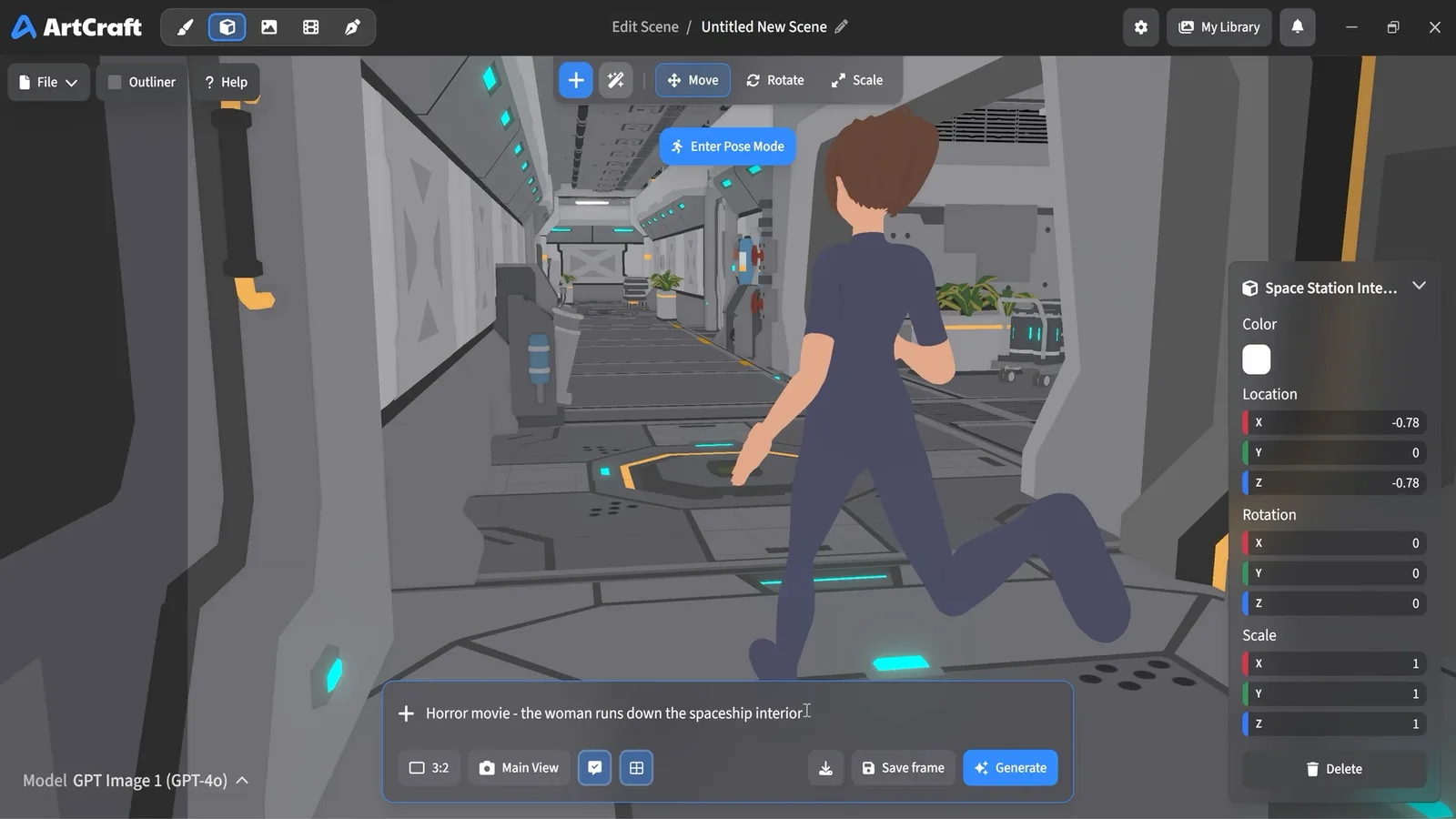Toggle the grid overlay button

pos(637,768)
